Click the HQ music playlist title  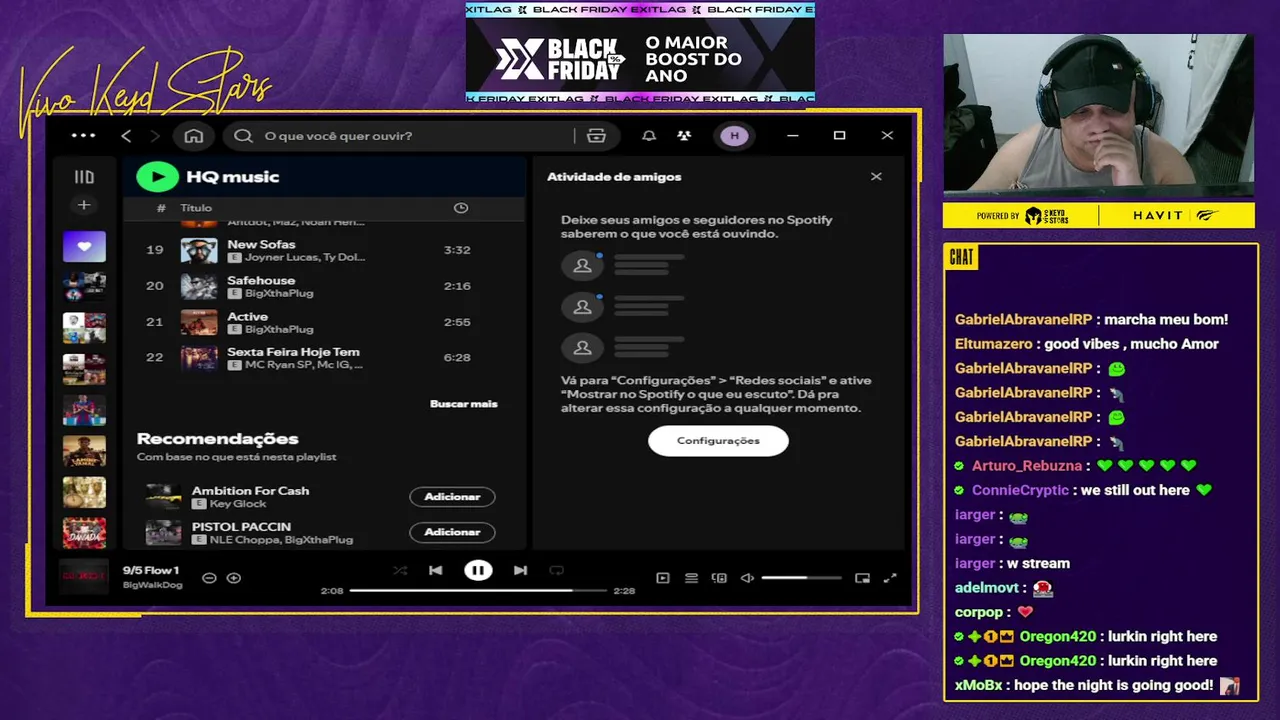(x=232, y=177)
